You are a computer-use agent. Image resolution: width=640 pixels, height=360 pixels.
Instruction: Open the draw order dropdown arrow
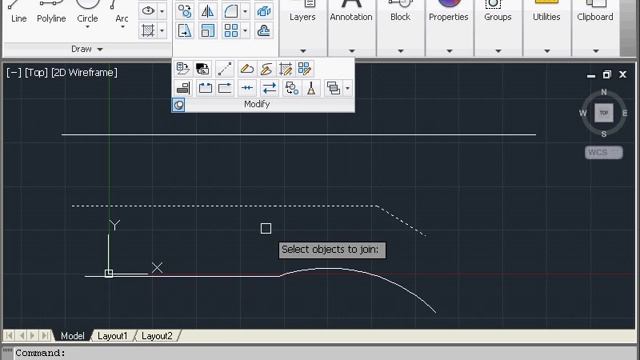347,88
